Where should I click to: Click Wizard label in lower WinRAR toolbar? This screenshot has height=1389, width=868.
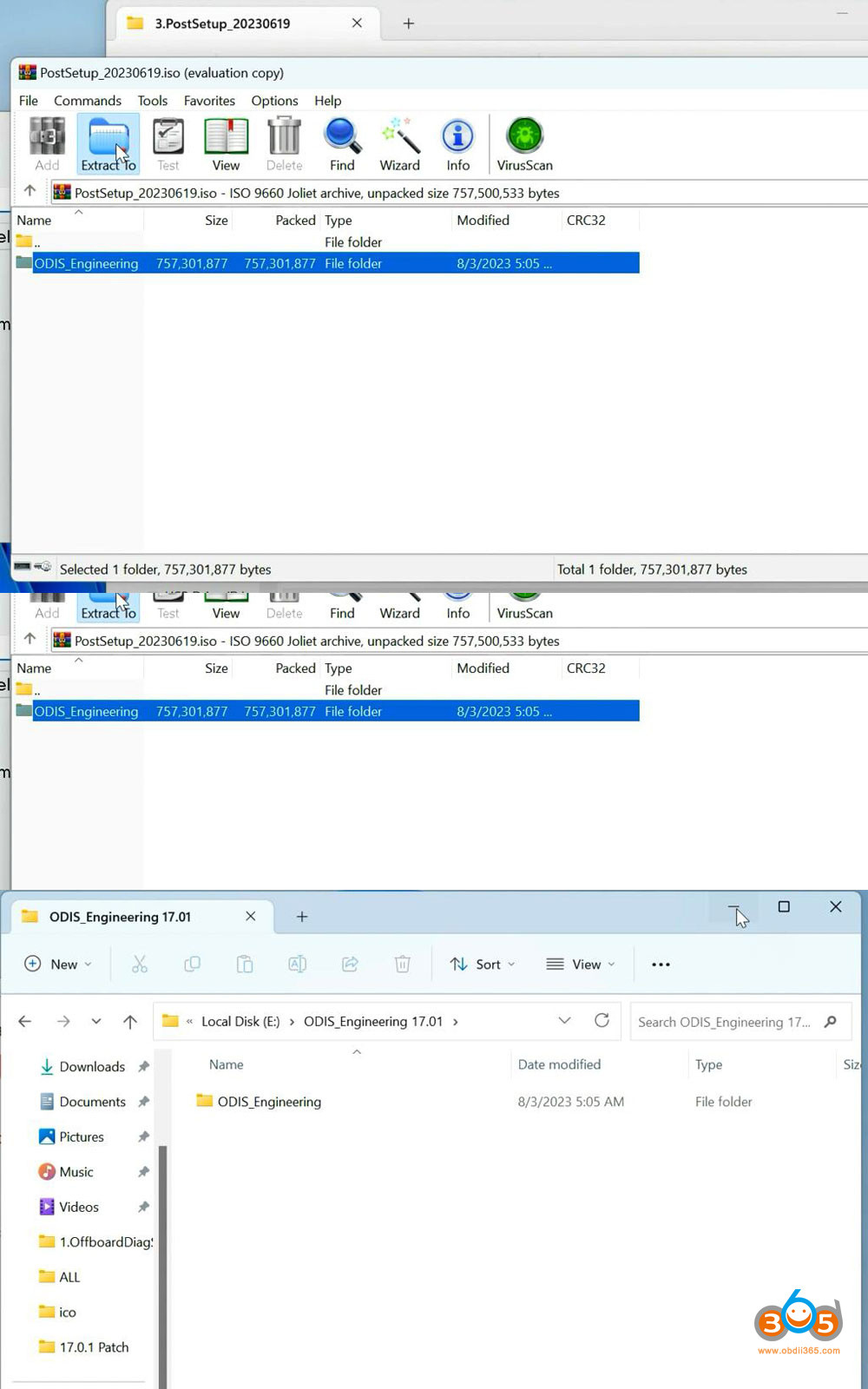click(x=399, y=613)
